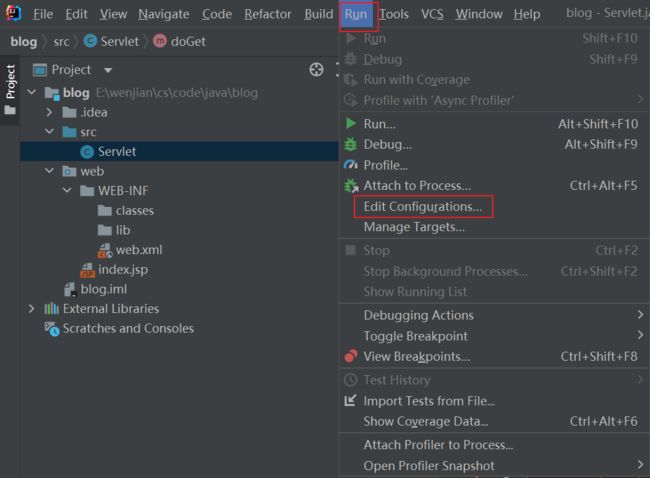This screenshot has width=650, height=478.
Task: Click the IntelliJ IDEA logo icon
Action: click(x=13, y=13)
